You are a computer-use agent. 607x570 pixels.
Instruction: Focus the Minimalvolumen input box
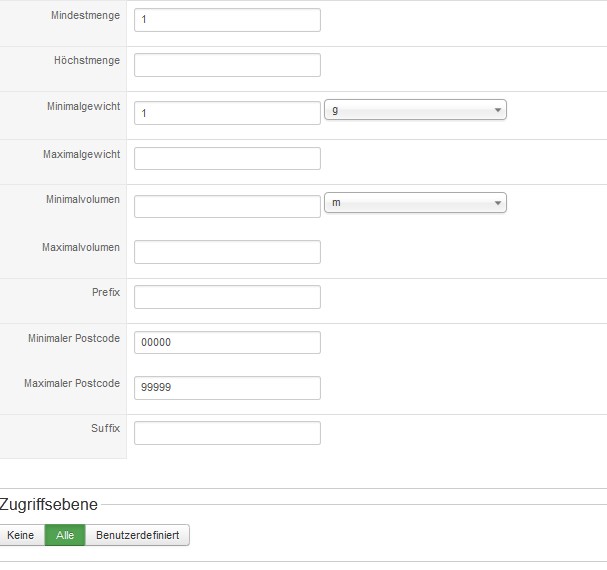click(227, 206)
